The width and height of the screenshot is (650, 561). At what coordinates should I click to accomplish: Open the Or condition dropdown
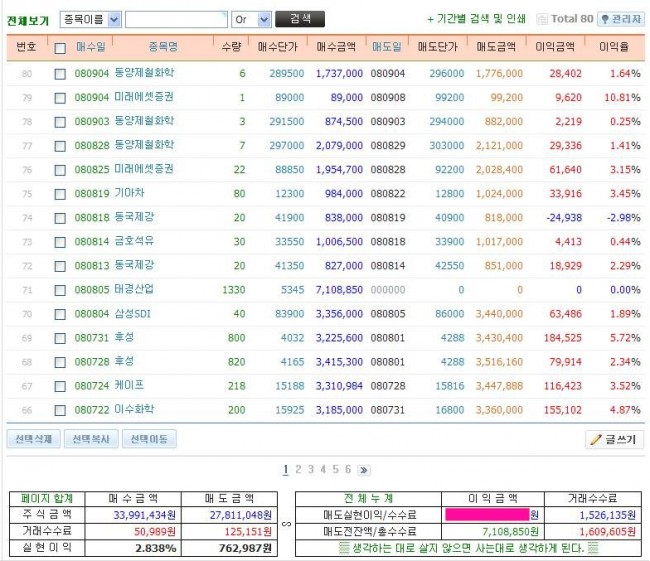[x=251, y=19]
